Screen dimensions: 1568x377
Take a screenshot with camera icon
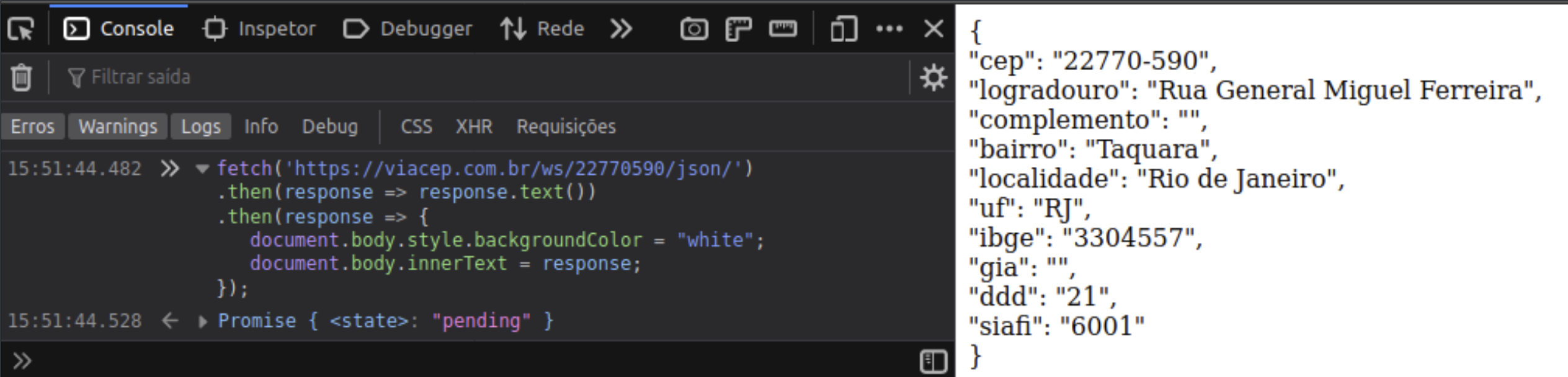point(693,29)
